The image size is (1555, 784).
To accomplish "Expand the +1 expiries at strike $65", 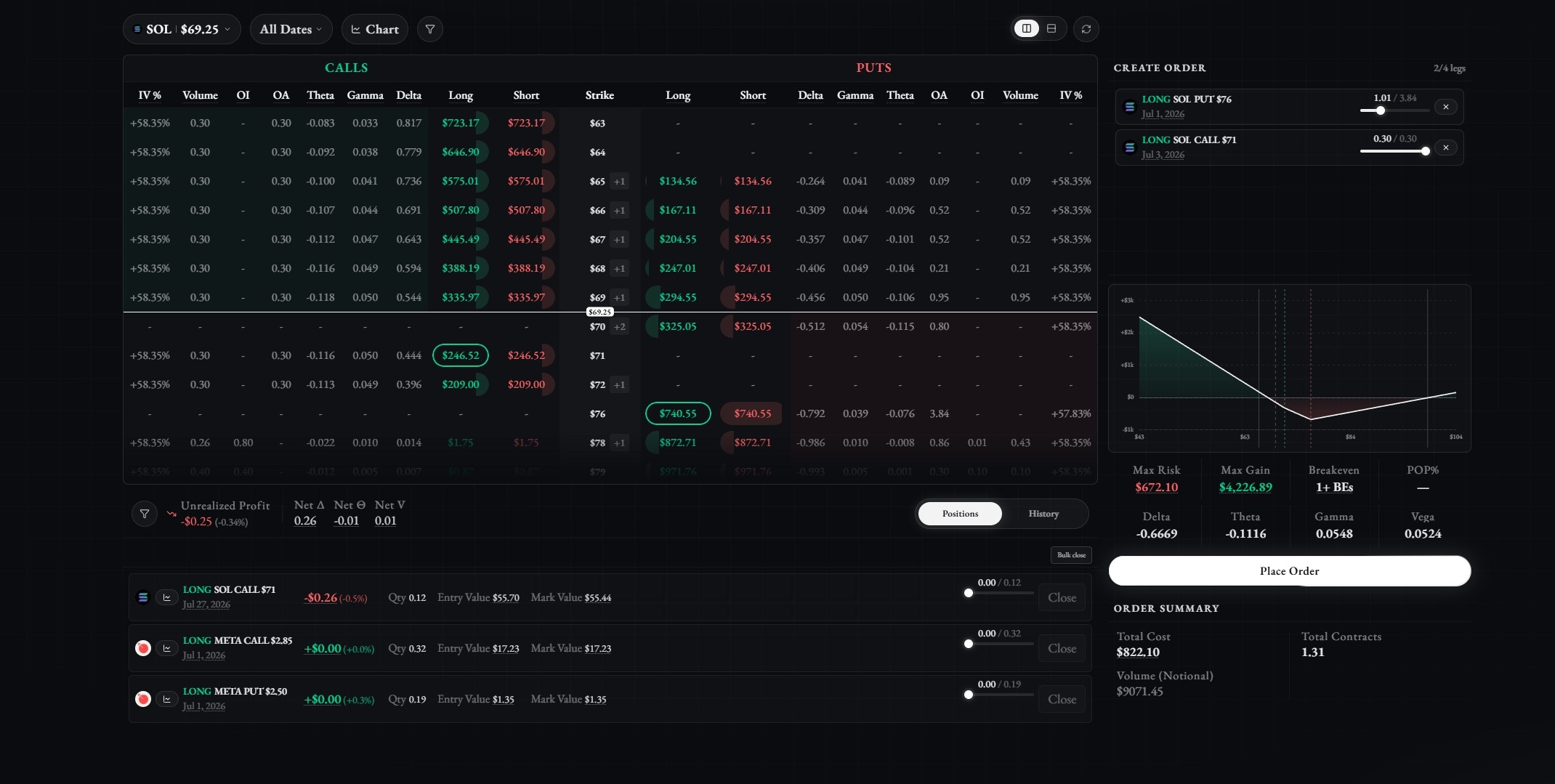I will 619,182.
